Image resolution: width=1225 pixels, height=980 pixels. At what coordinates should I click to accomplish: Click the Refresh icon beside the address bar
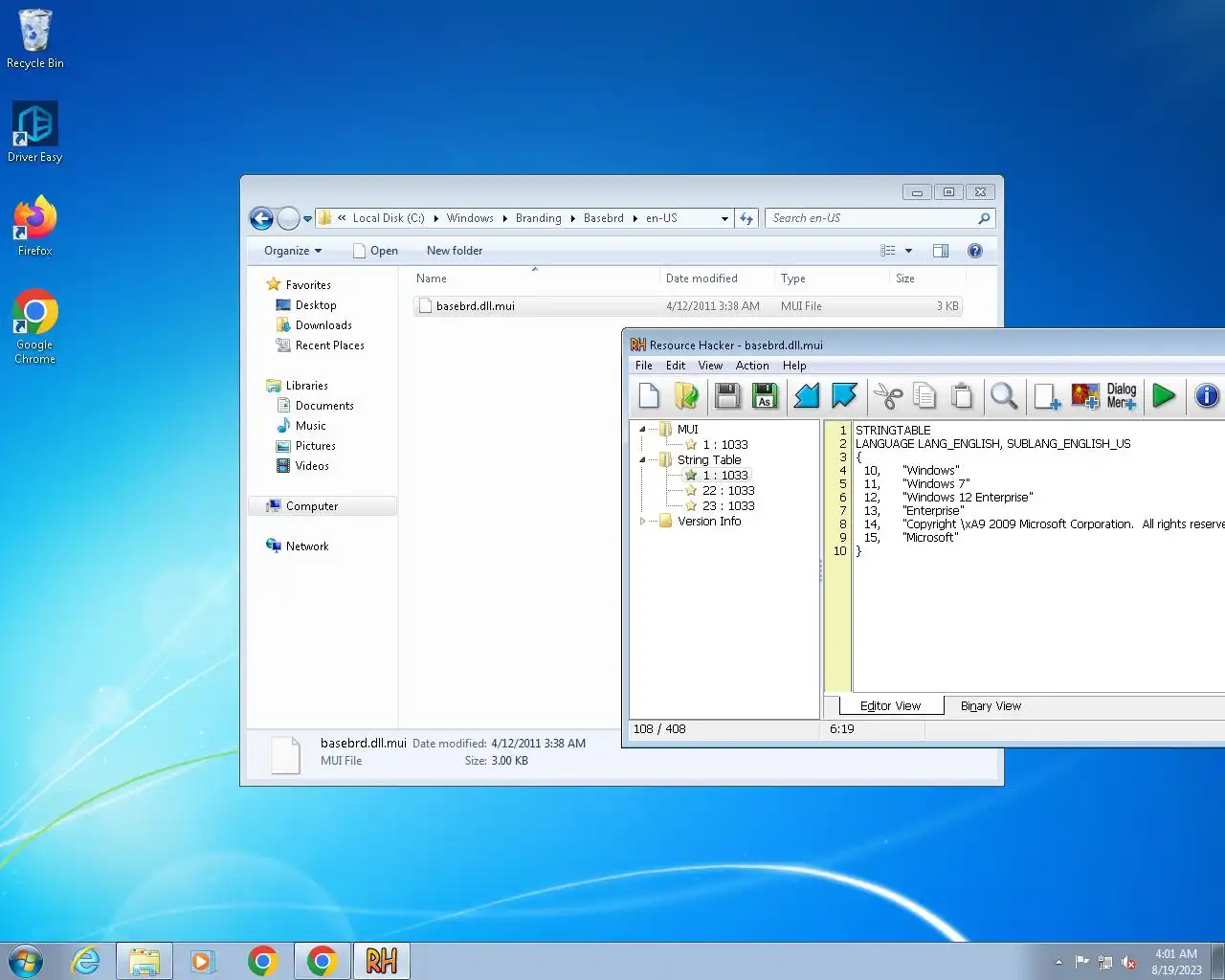tap(746, 218)
